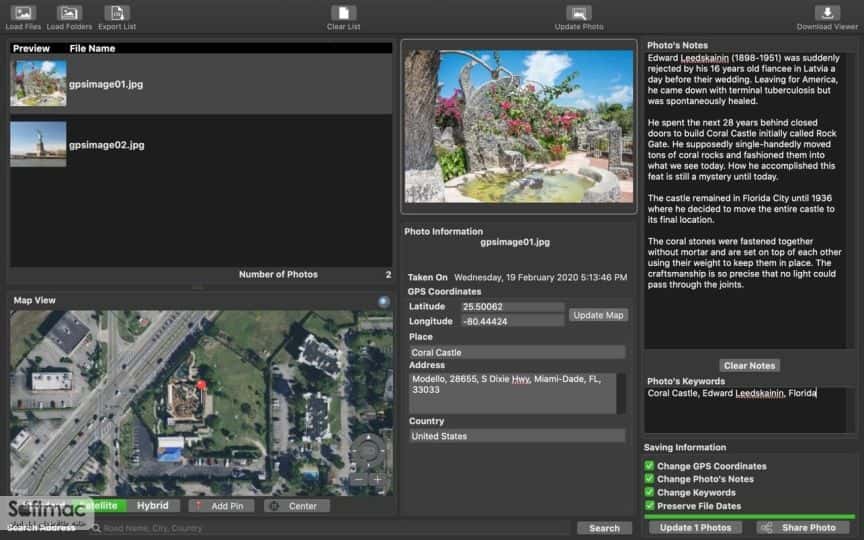This screenshot has height=540, width=864.
Task: Switch map to Hybrid view
Action: (153, 505)
